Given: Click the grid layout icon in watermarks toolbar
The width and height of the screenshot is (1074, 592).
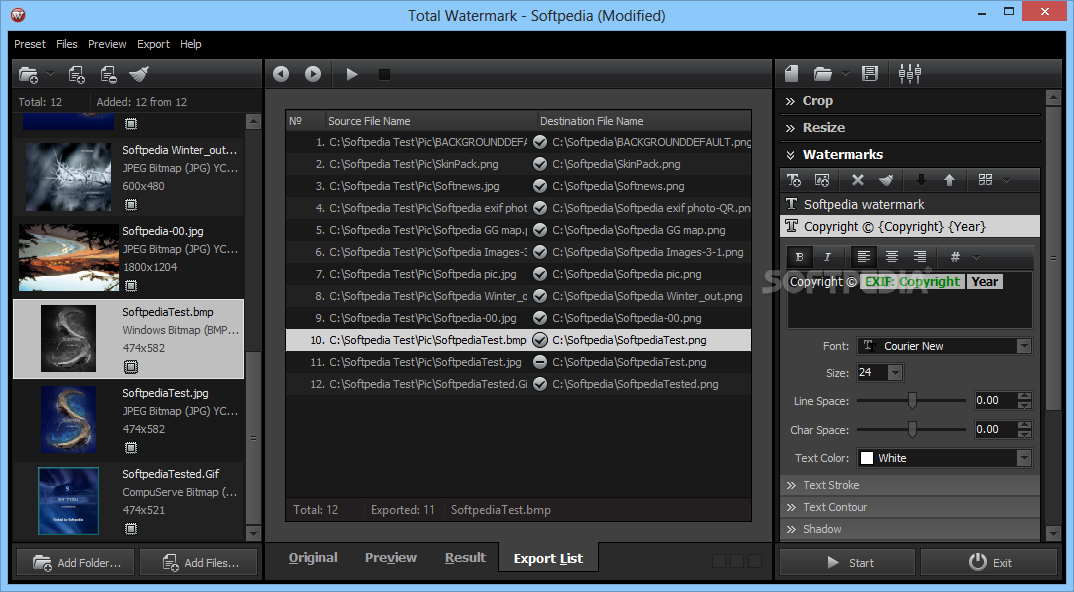Looking at the screenshot, I should [x=986, y=180].
